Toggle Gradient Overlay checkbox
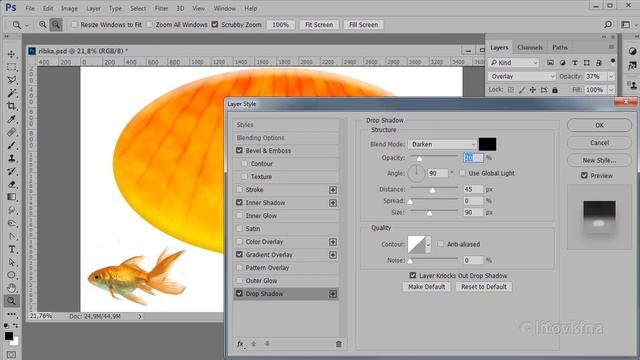The height and width of the screenshot is (360, 640). pos(239,255)
